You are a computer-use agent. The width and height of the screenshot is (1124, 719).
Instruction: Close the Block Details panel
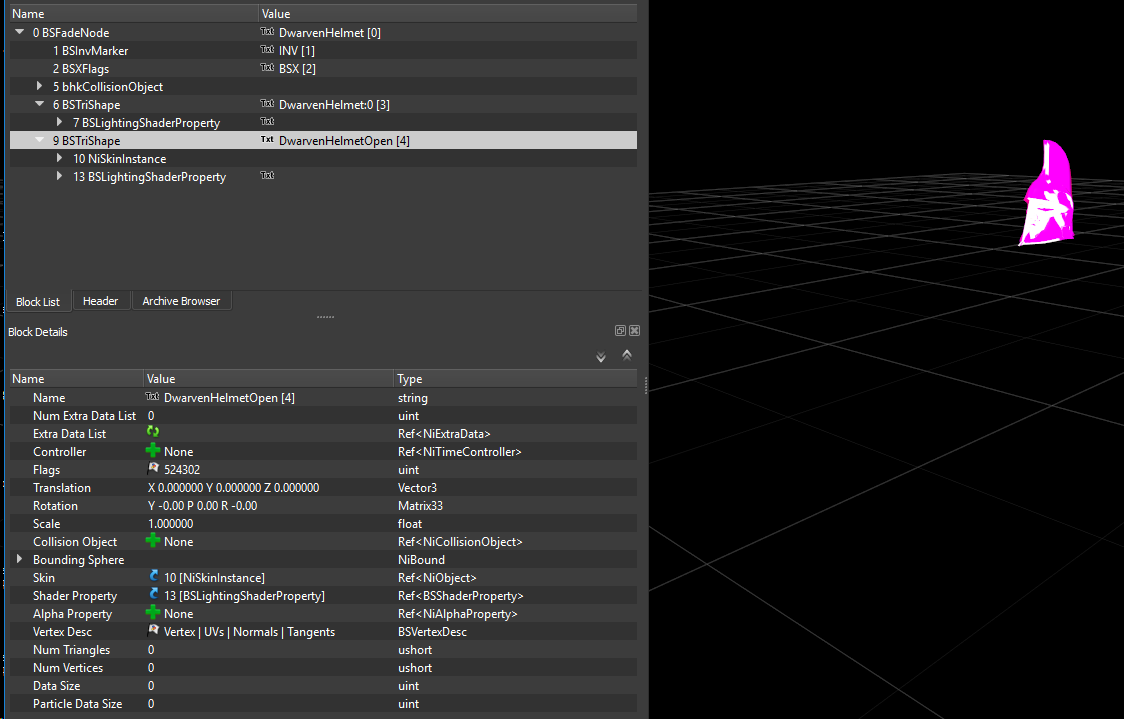(x=634, y=330)
